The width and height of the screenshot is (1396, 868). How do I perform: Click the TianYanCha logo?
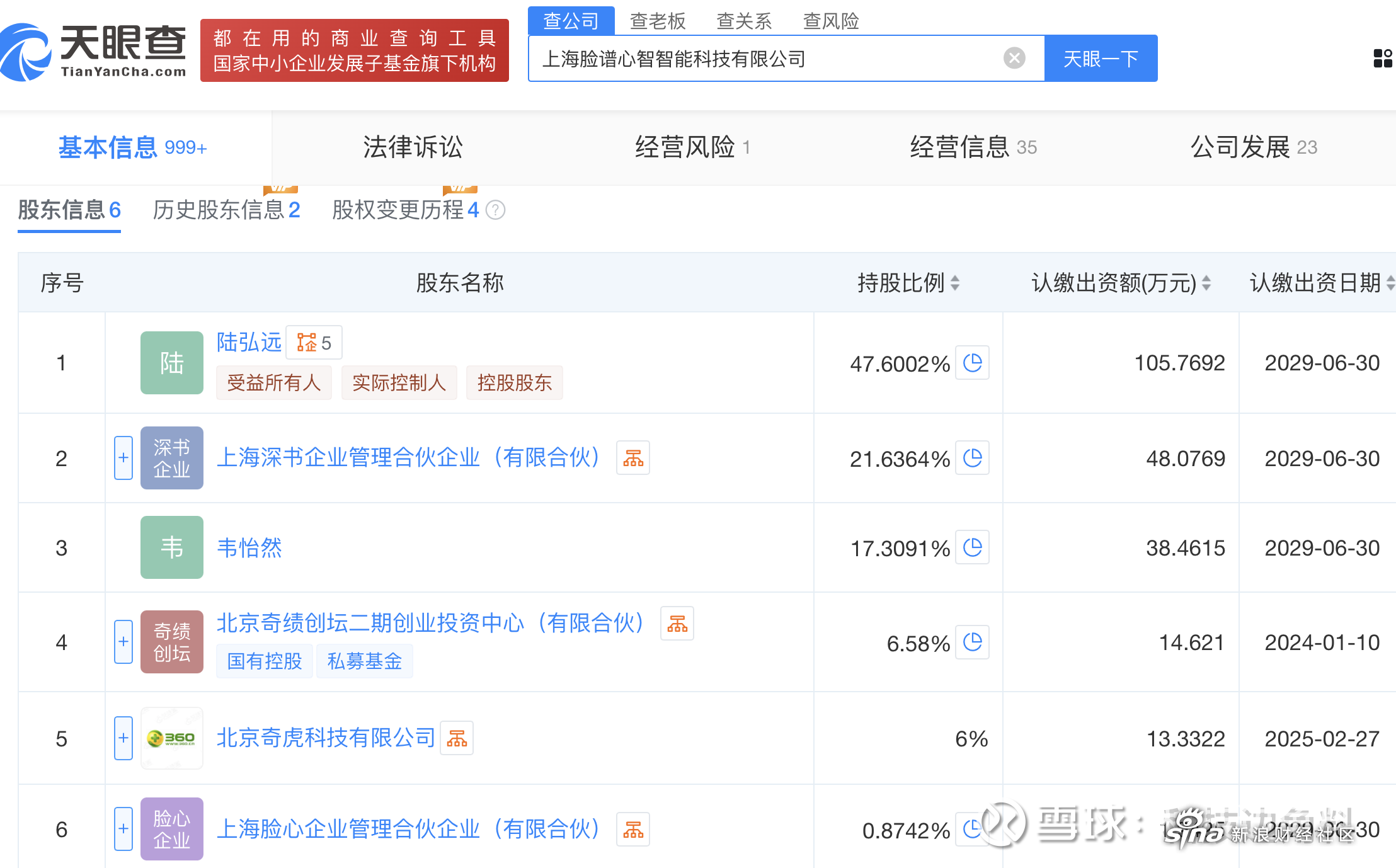93,52
